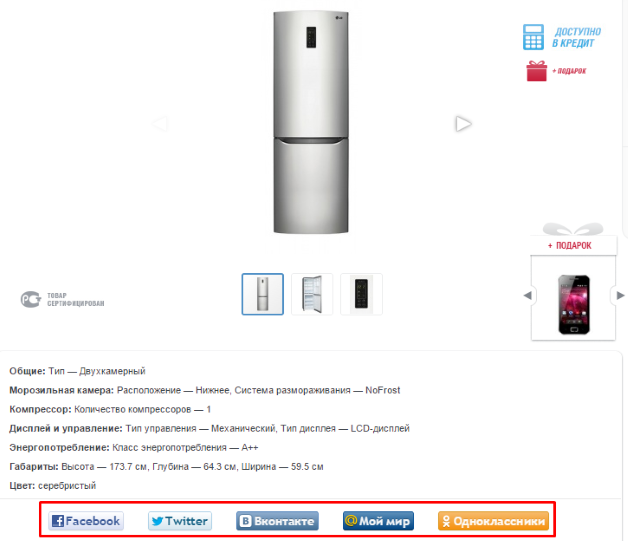Select thumbnail of the control panel display
The width and height of the screenshot is (628, 541).
(361, 294)
